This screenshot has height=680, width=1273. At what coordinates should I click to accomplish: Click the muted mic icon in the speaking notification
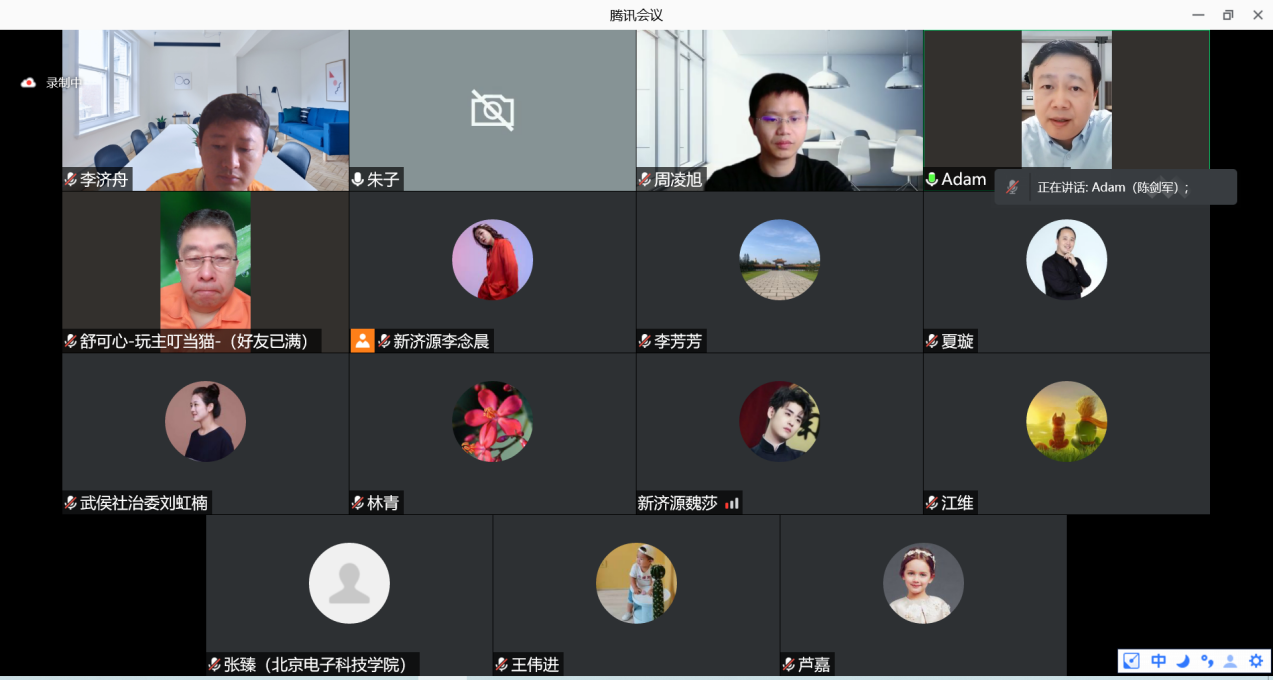tap(1013, 187)
